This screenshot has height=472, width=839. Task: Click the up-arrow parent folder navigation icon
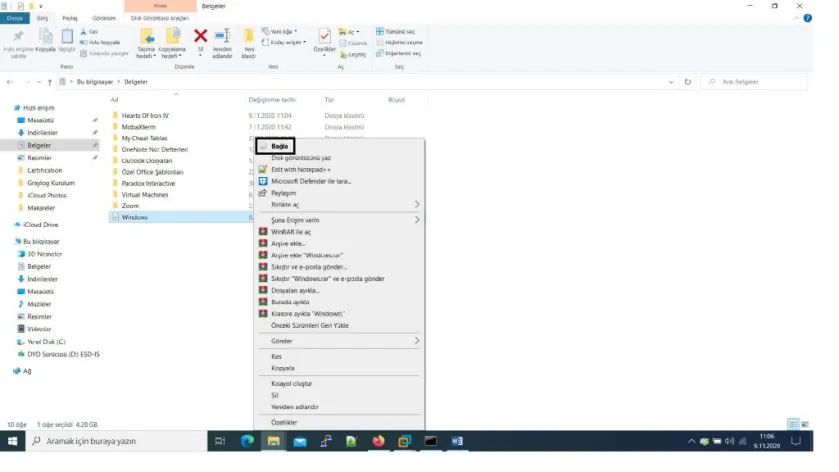[x=50, y=81]
